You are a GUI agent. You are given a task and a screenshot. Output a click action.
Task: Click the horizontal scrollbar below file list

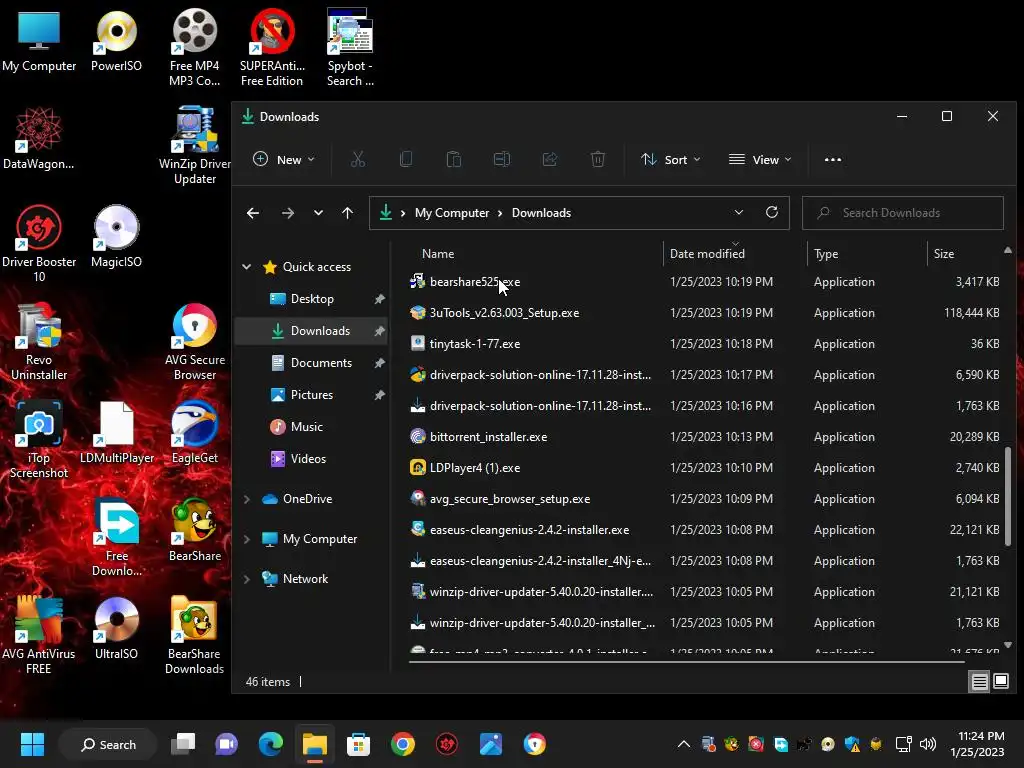click(687, 662)
